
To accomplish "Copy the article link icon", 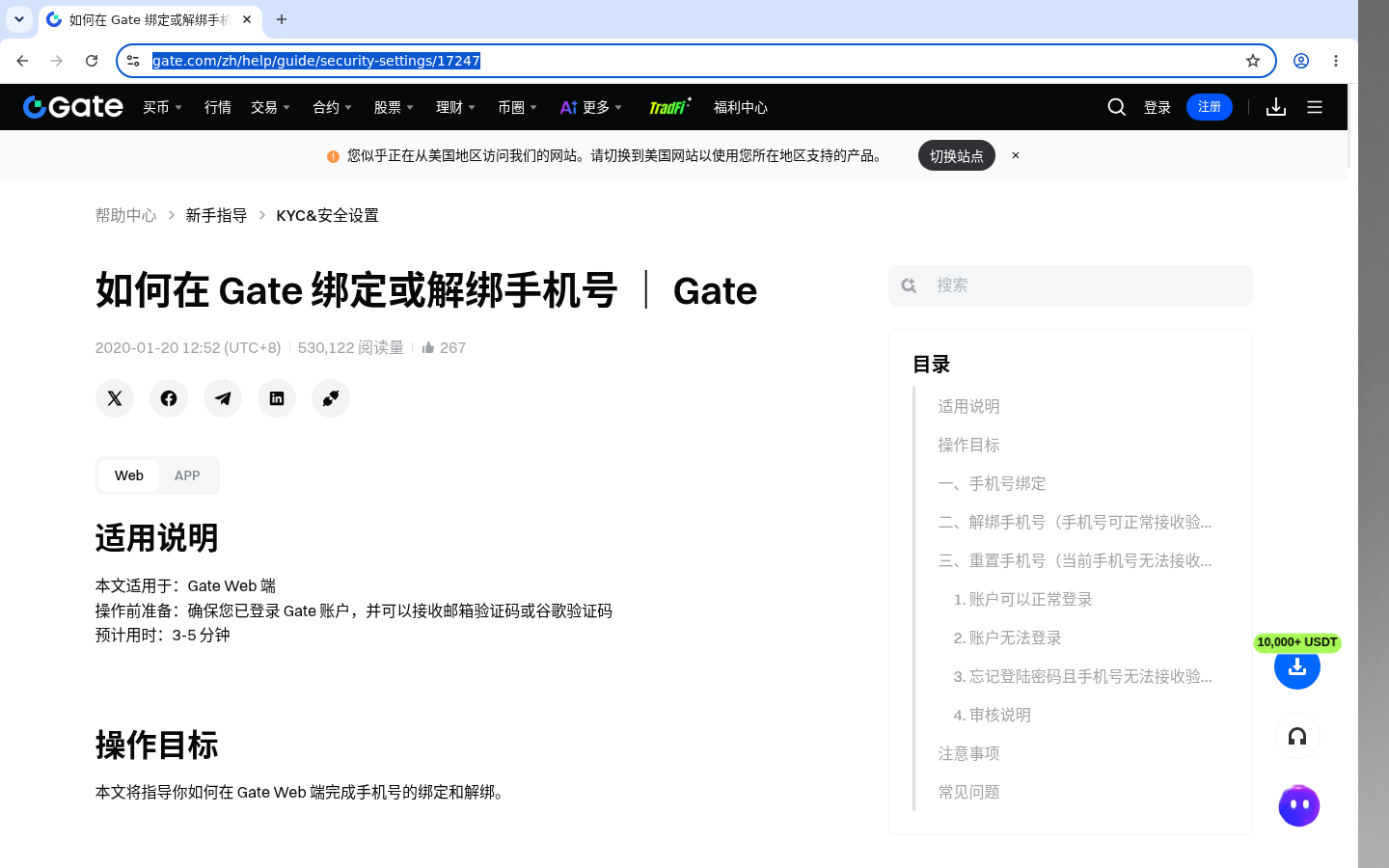I will click(331, 398).
